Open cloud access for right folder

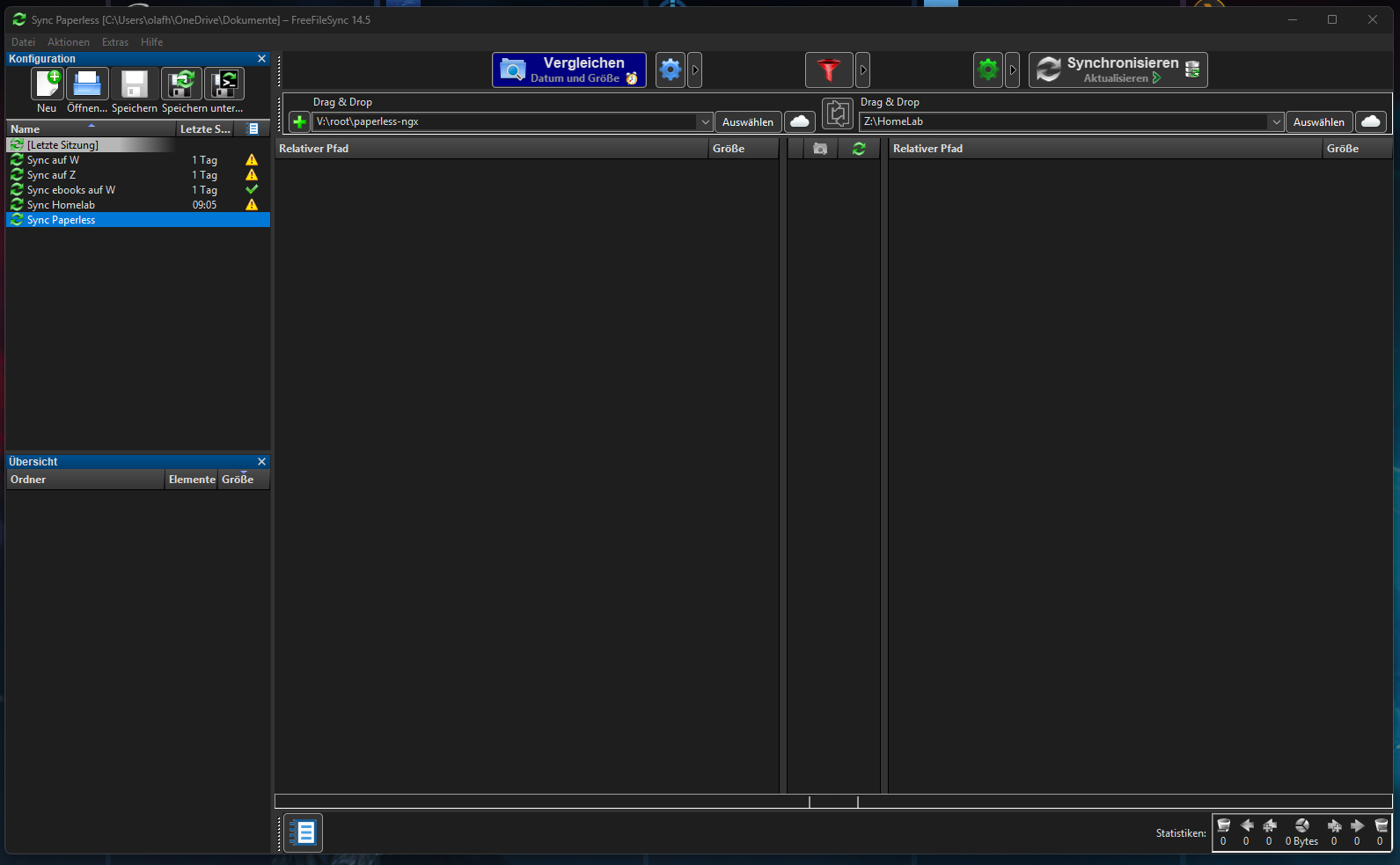(x=1371, y=122)
